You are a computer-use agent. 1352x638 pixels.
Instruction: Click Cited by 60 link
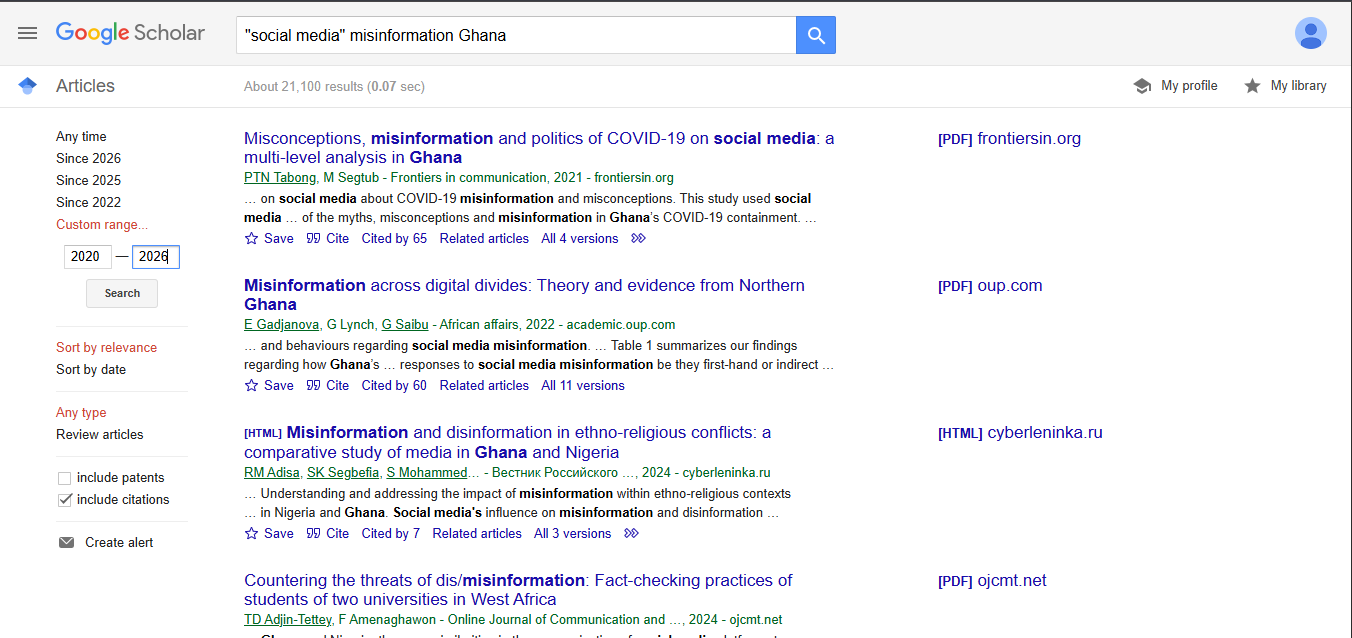394,385
